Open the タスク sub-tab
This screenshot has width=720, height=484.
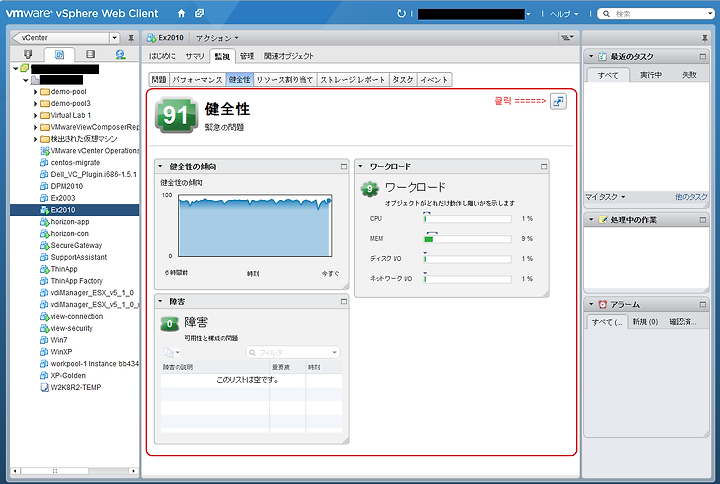point(403,79)
